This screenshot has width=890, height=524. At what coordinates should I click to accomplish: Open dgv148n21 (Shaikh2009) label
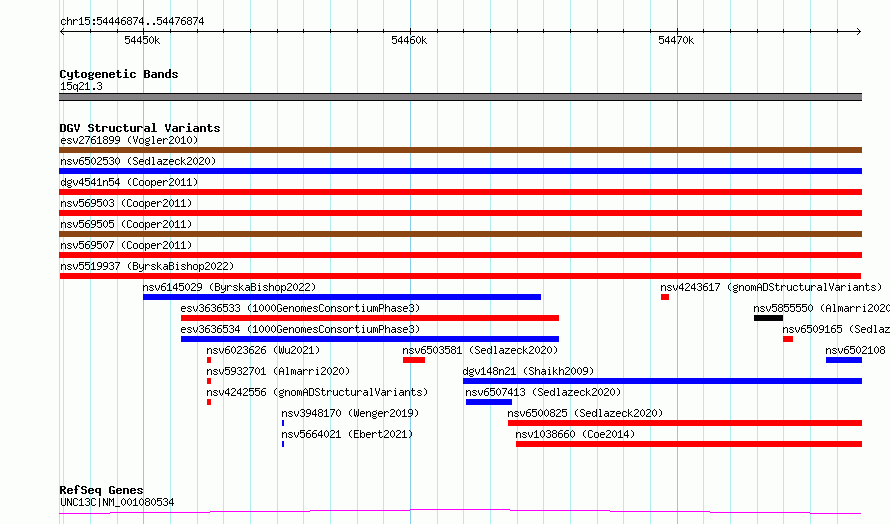point(528,371)
